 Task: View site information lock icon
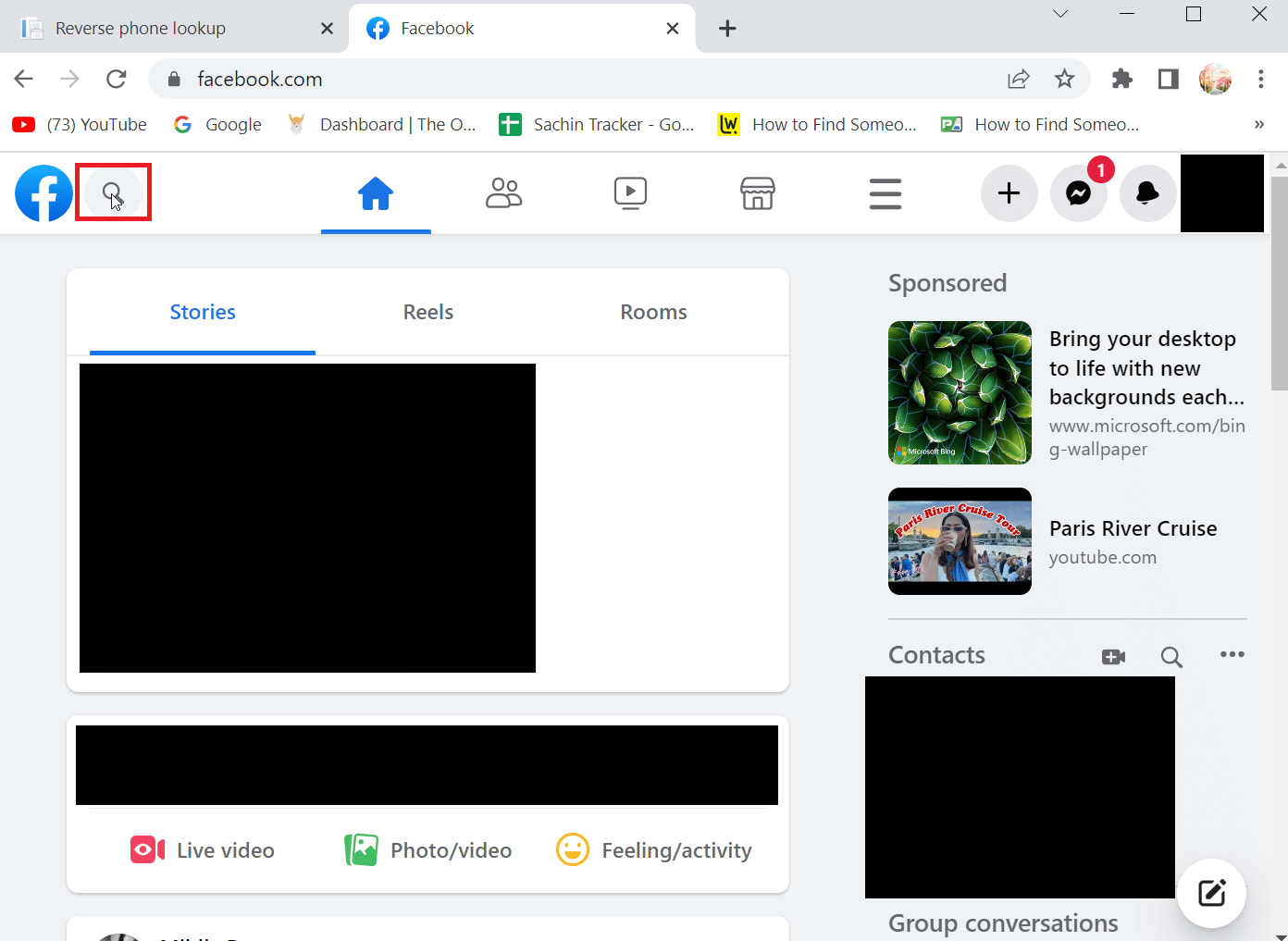pyautogui.click(x=174, y=80)
